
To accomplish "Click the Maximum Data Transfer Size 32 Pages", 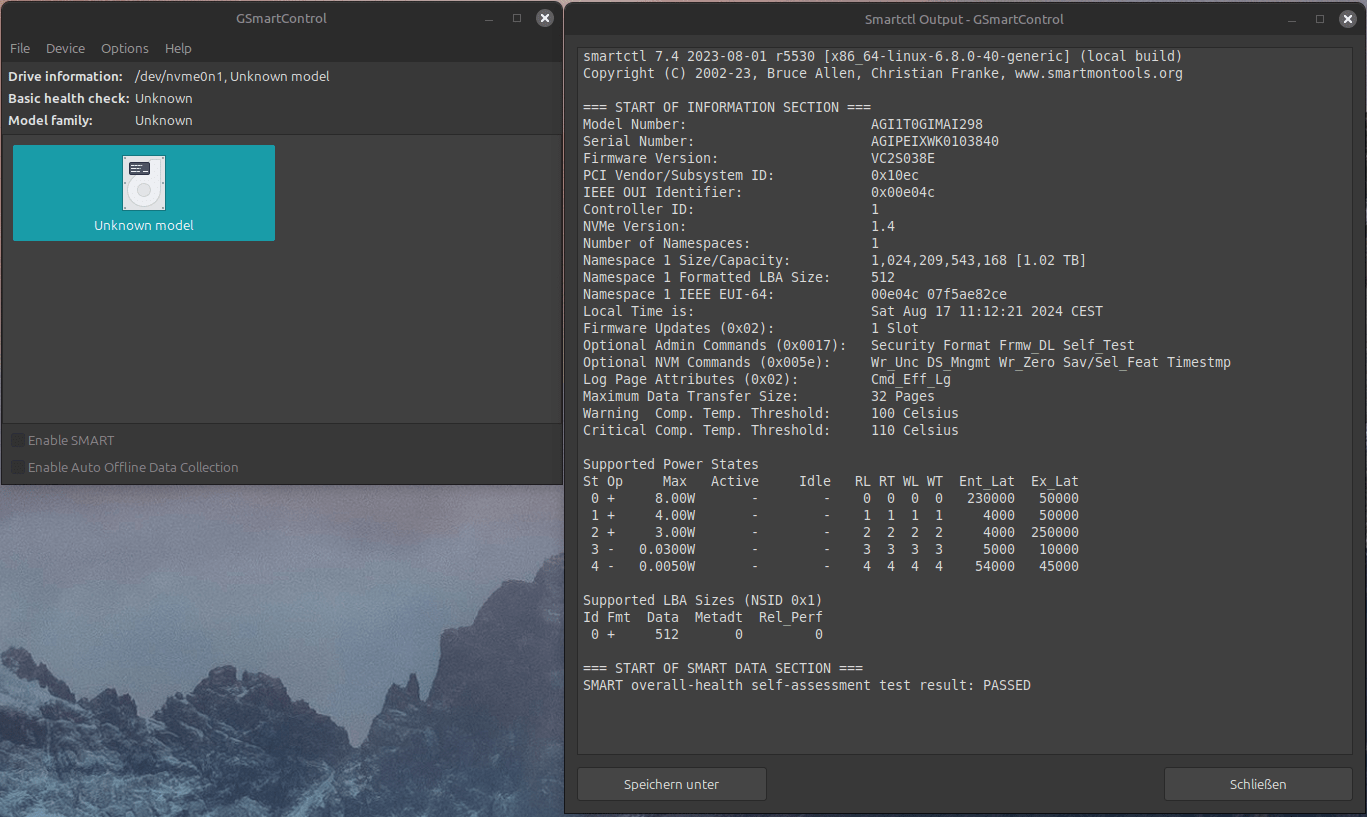I will [x=903, y=396].
